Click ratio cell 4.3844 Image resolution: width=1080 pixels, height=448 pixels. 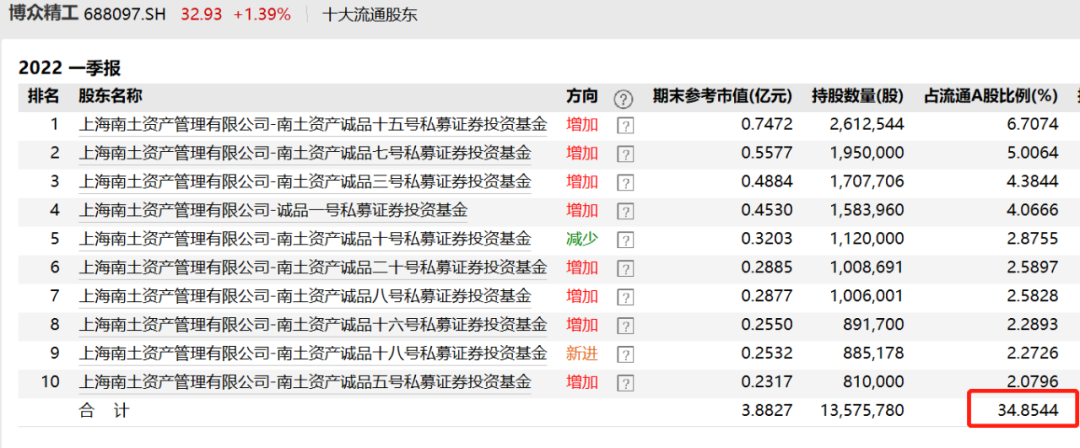[1032, 182]
